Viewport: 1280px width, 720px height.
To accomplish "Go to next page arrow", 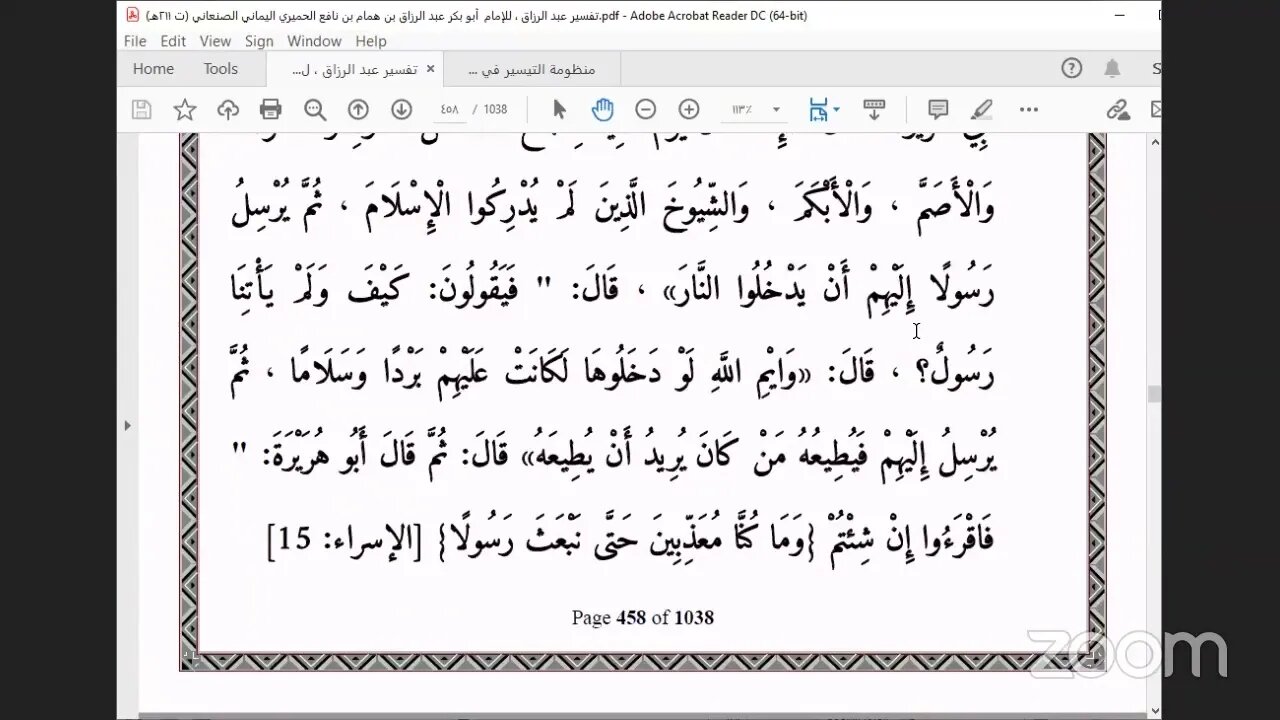I will pyautogui.click(x=401, y=110).
